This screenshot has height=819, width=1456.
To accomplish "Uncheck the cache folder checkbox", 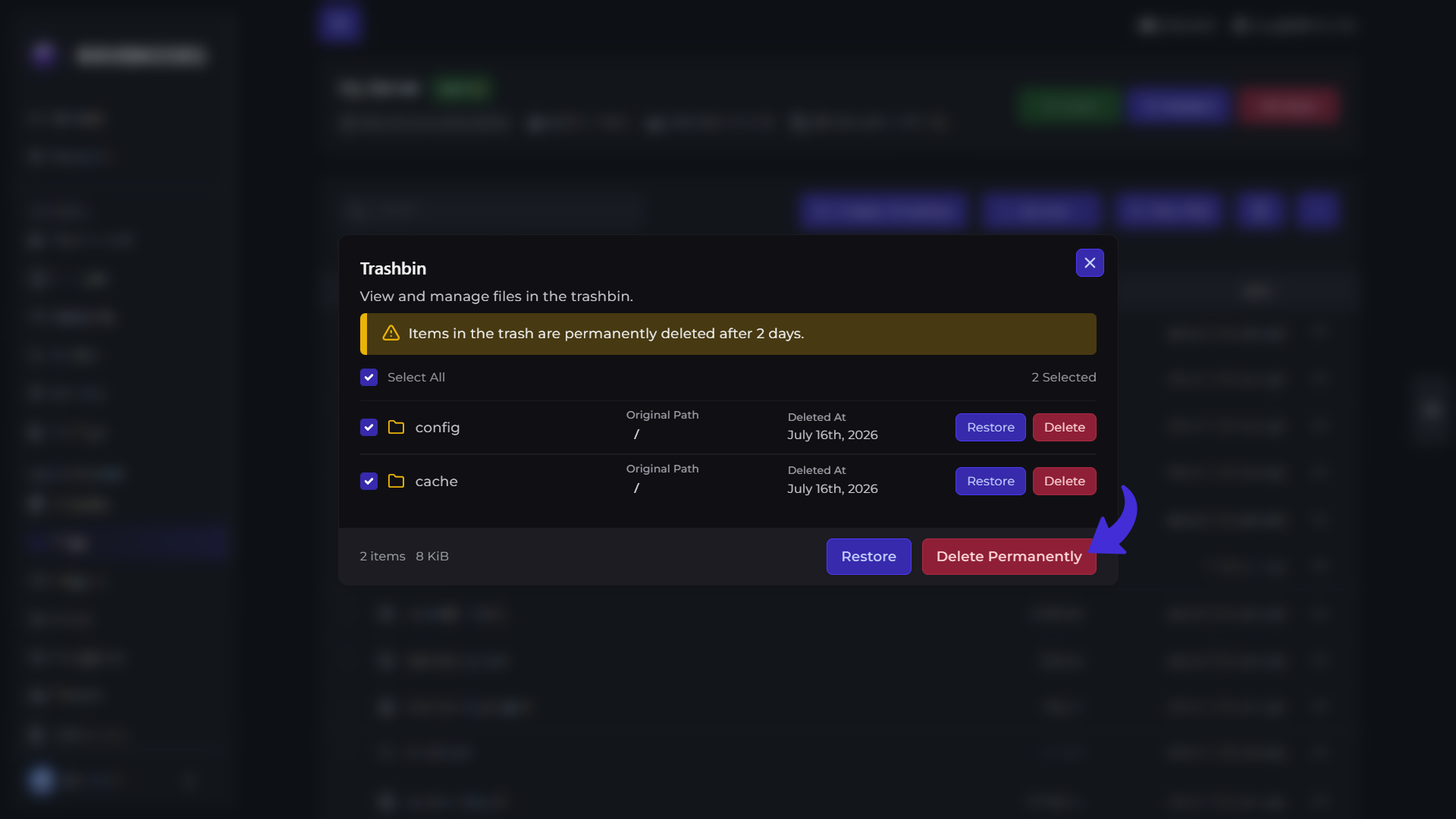I will [369, 481].
